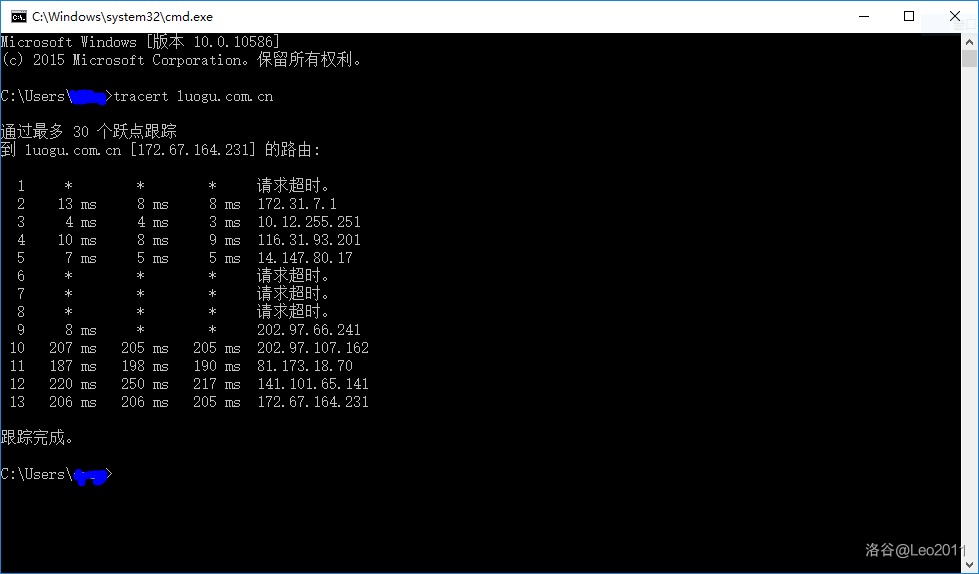Screen dimensions: 979x574
Task: Click the vertical scrollbar thumb
Action: (969, 59)
